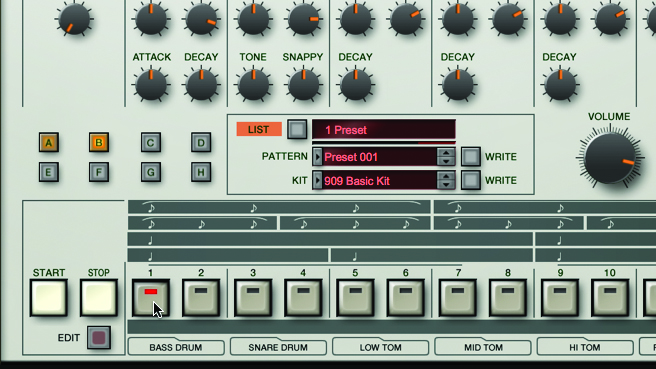Click the bass drum DECAY knob

point(201,85)
